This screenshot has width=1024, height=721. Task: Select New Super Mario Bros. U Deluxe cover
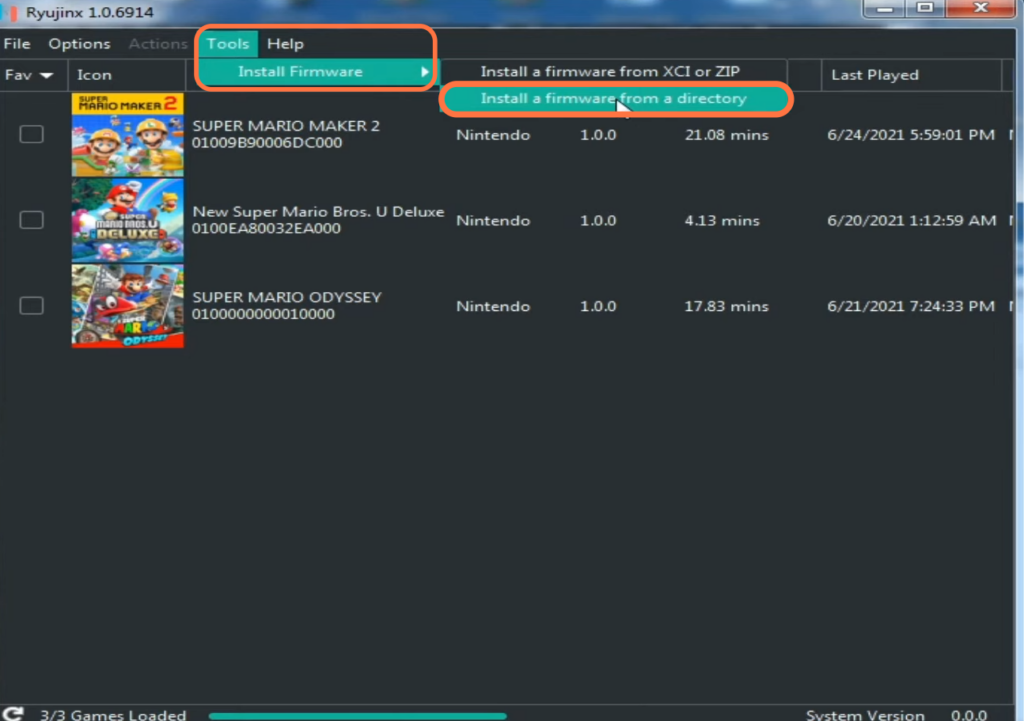pyautogui.click(x=127, y=220)
